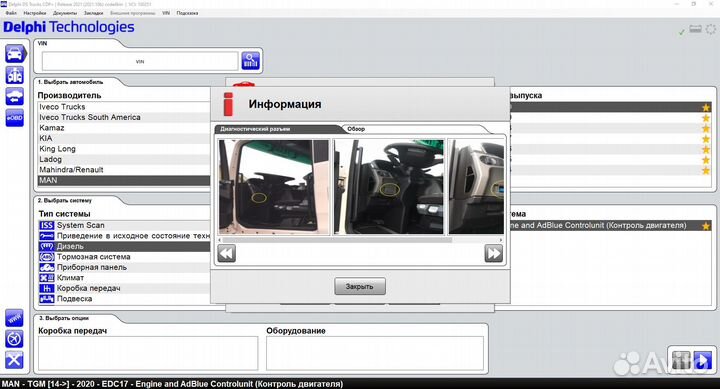Viewport: 720px width, 389px height.
Task: Click the ISS icon beside System Scan
Action: coord(47,225)
